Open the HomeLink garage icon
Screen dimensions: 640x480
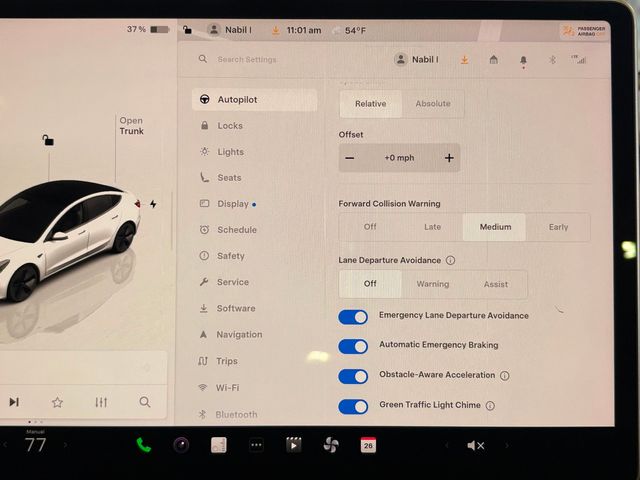click(x=493, y=60)
